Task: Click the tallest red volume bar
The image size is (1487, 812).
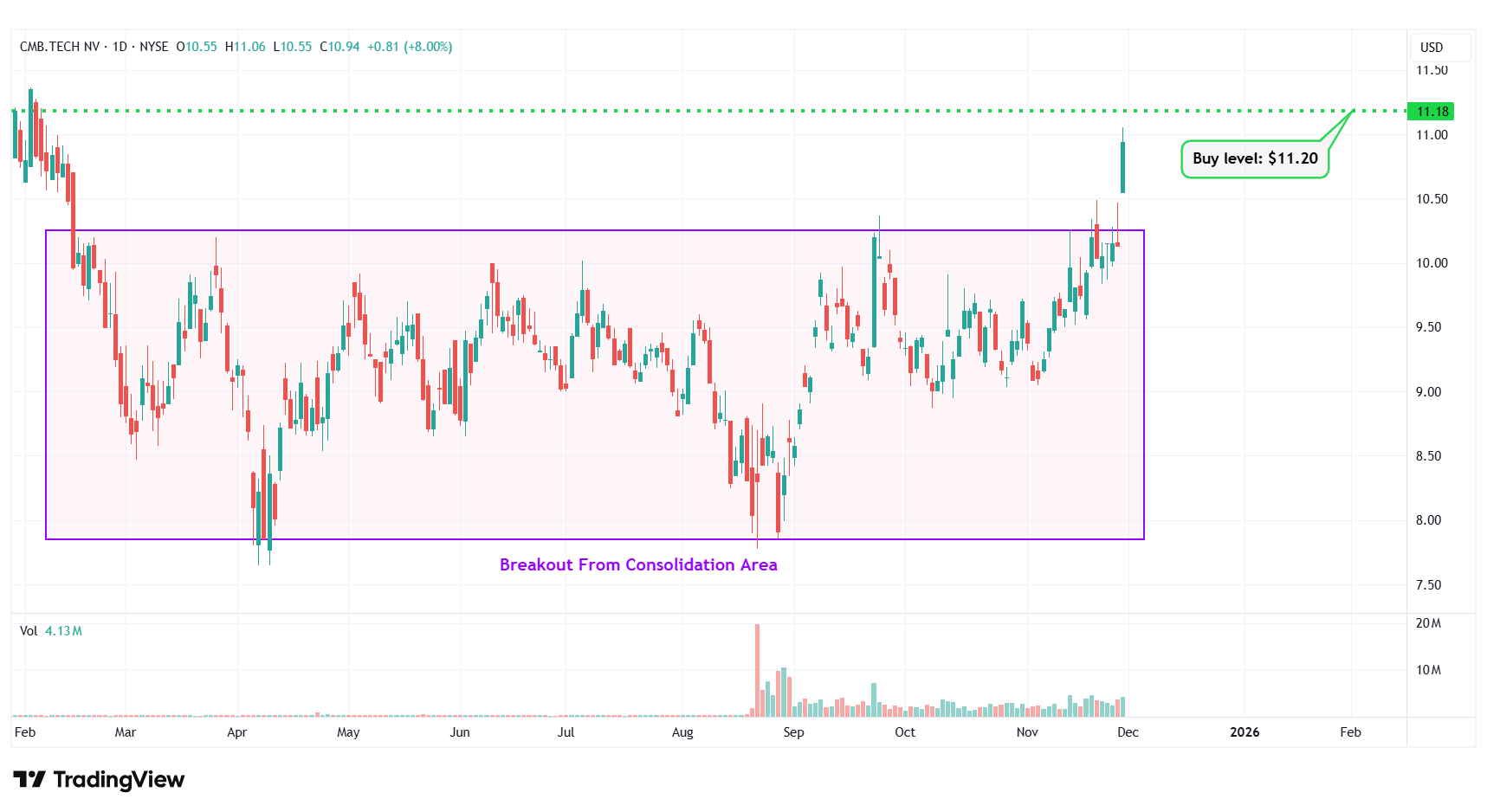Action: click(x=757, y=671)
